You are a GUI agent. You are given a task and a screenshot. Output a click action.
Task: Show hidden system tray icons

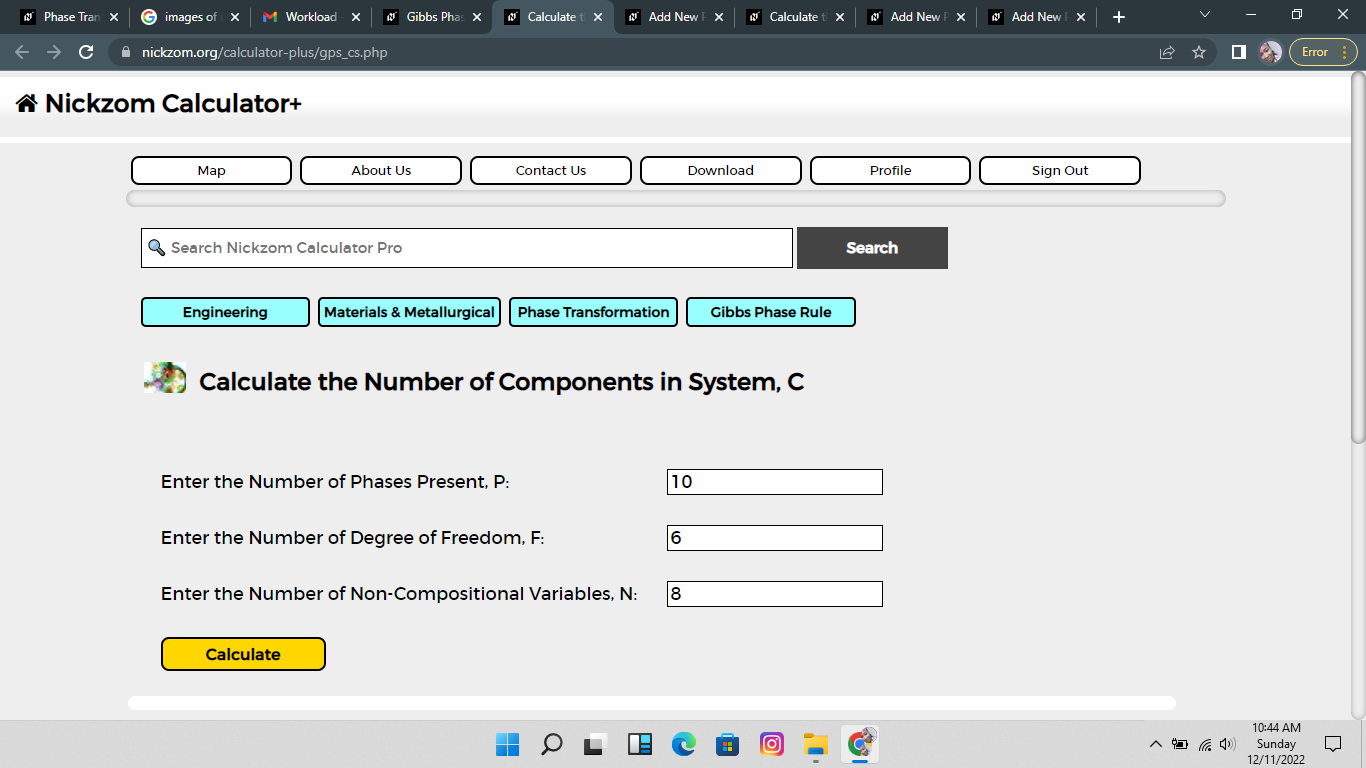1156,744
